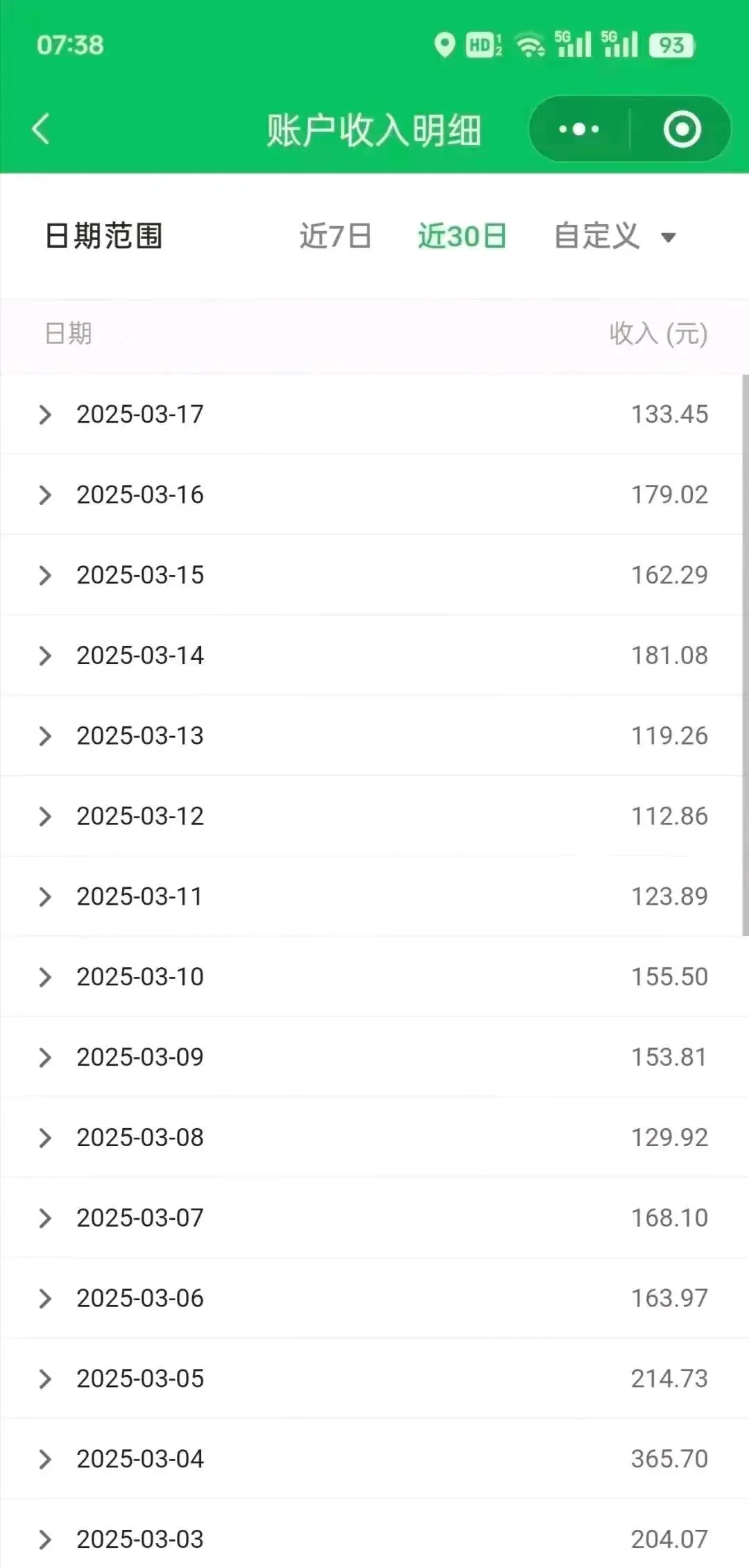The width and height of the screenshot is (749, 1568).
Task: Tap the HD call status icon
Action: (x=484, y=45)
